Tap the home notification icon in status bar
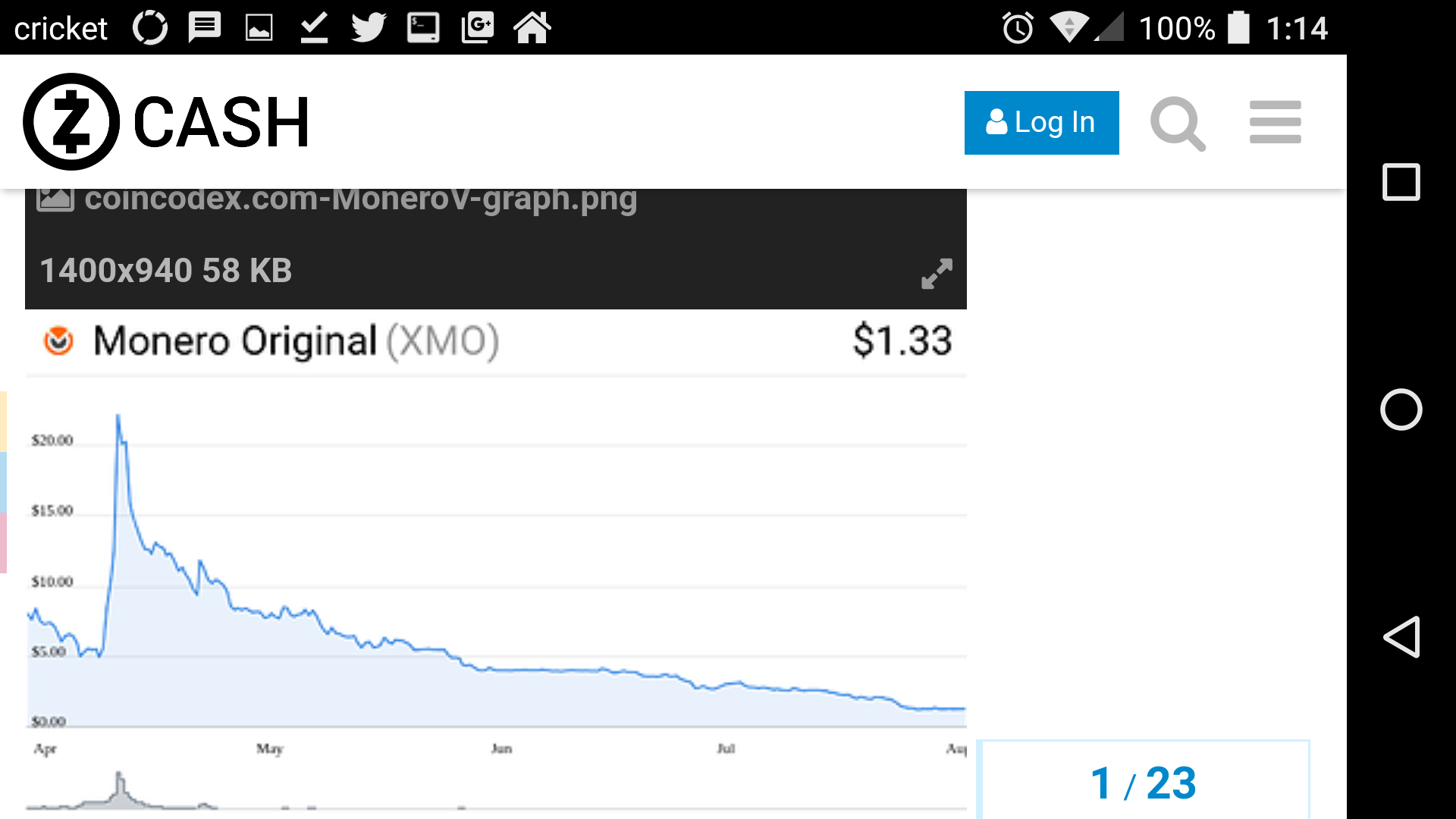Viewport: 1456px width, 819px height. (x=532, y=28)
